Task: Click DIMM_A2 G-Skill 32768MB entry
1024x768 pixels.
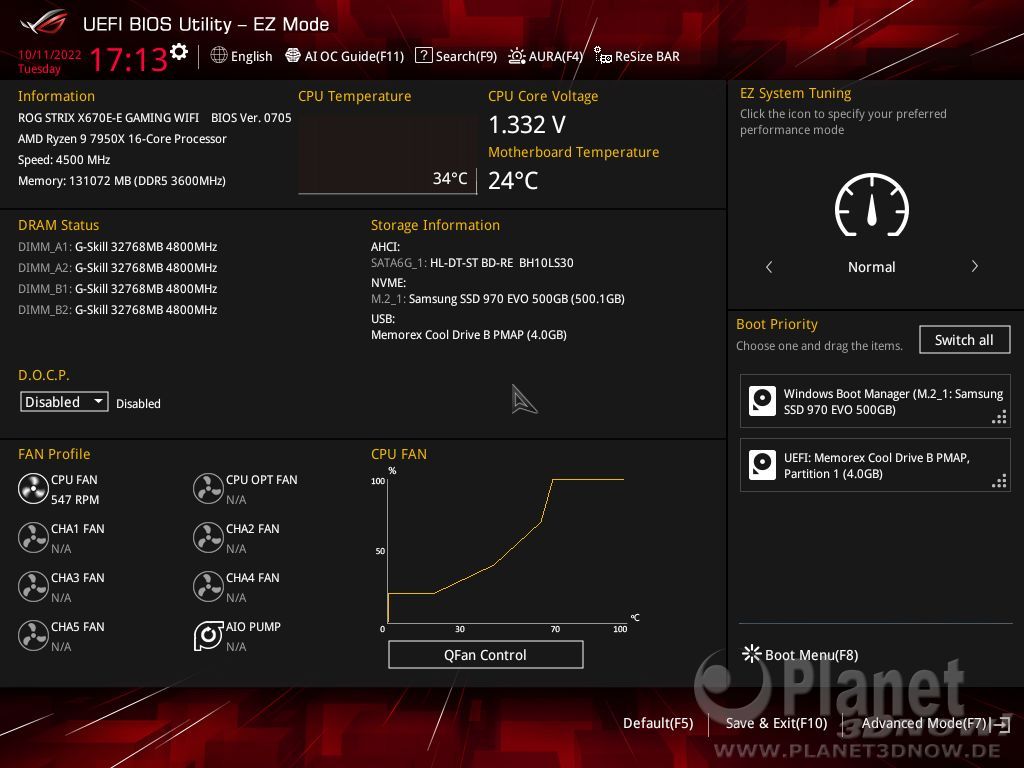Action: pos(118,268)
